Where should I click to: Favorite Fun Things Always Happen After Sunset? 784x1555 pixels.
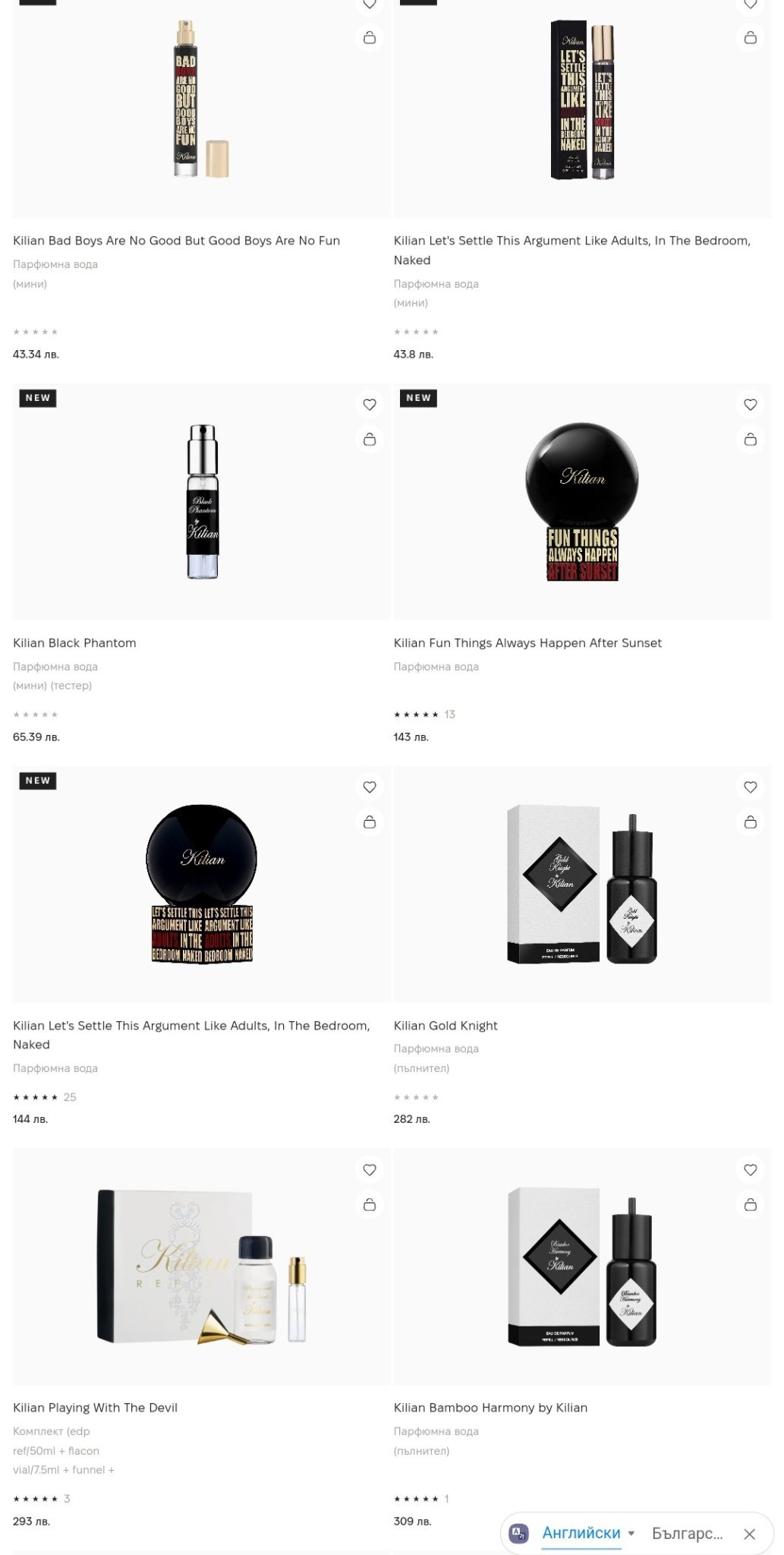point(751,405)
